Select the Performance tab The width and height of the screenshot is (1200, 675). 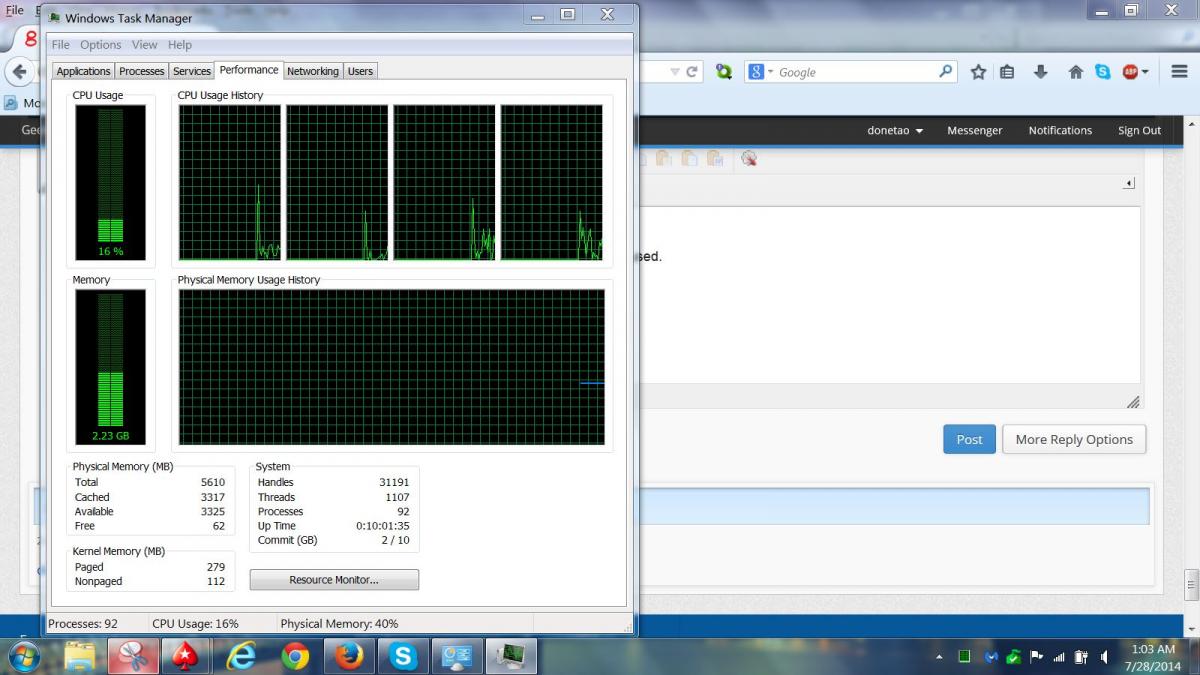point(249,70)
